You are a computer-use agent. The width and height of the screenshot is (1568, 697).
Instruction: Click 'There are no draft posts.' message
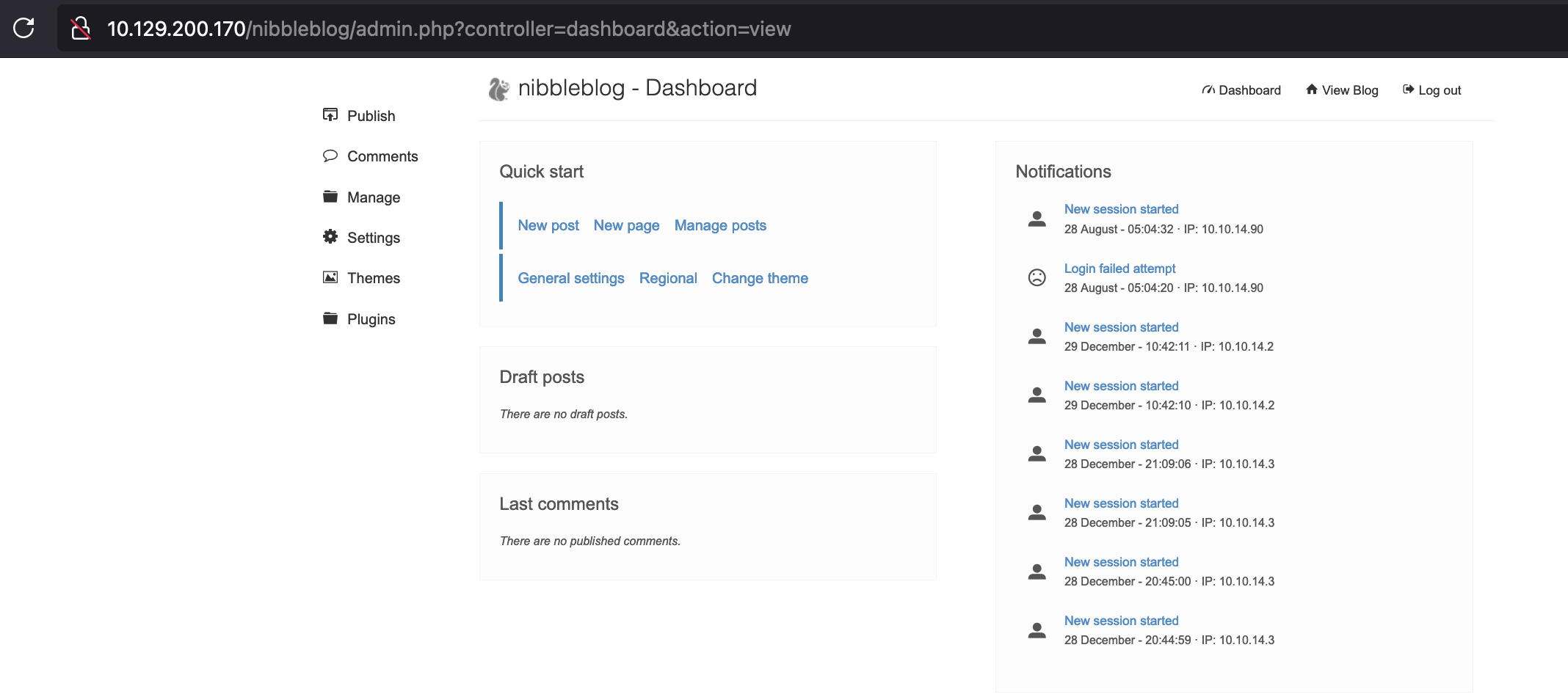[564, 414]
